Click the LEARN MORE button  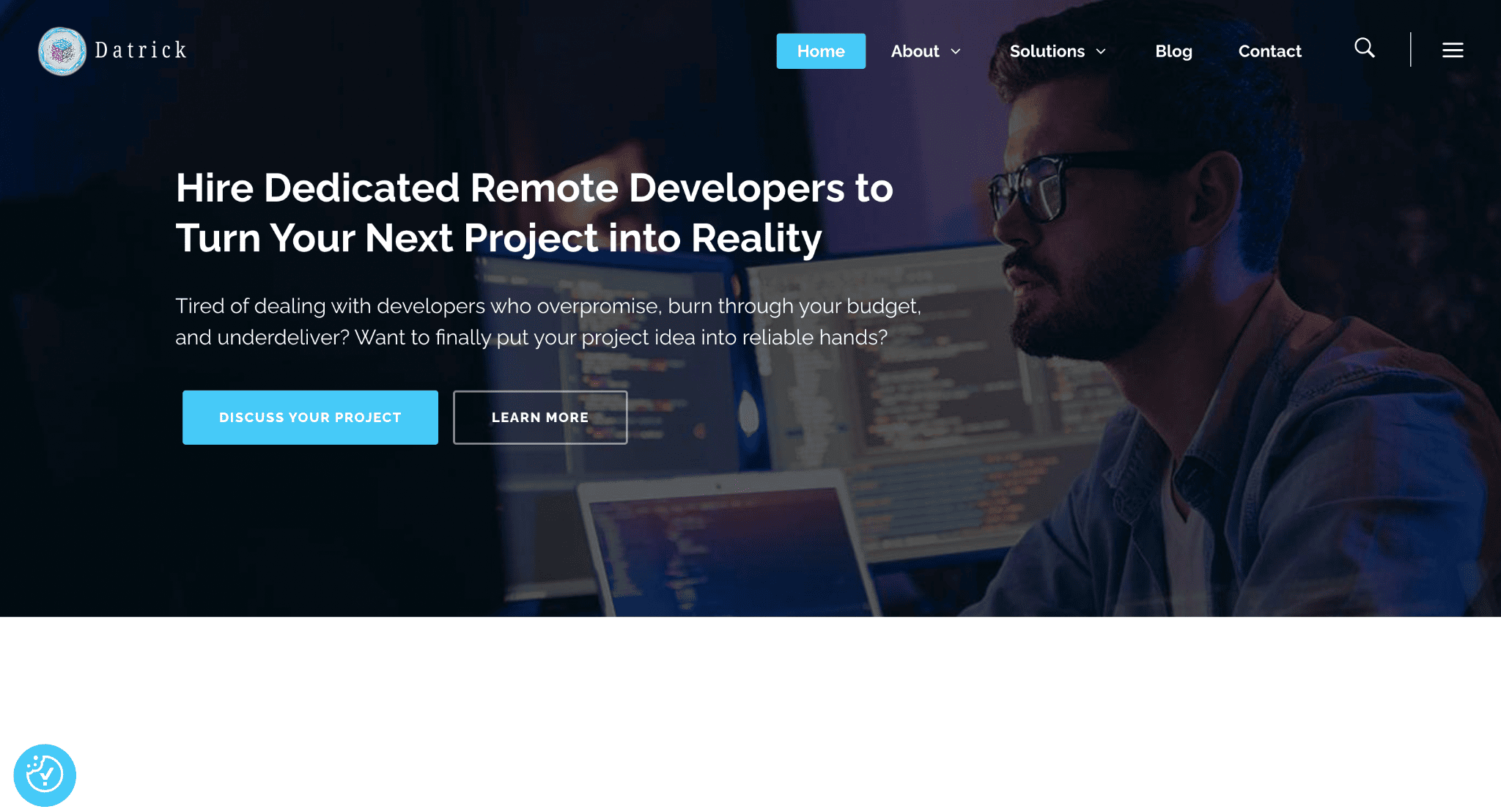(x=540, y=417)
